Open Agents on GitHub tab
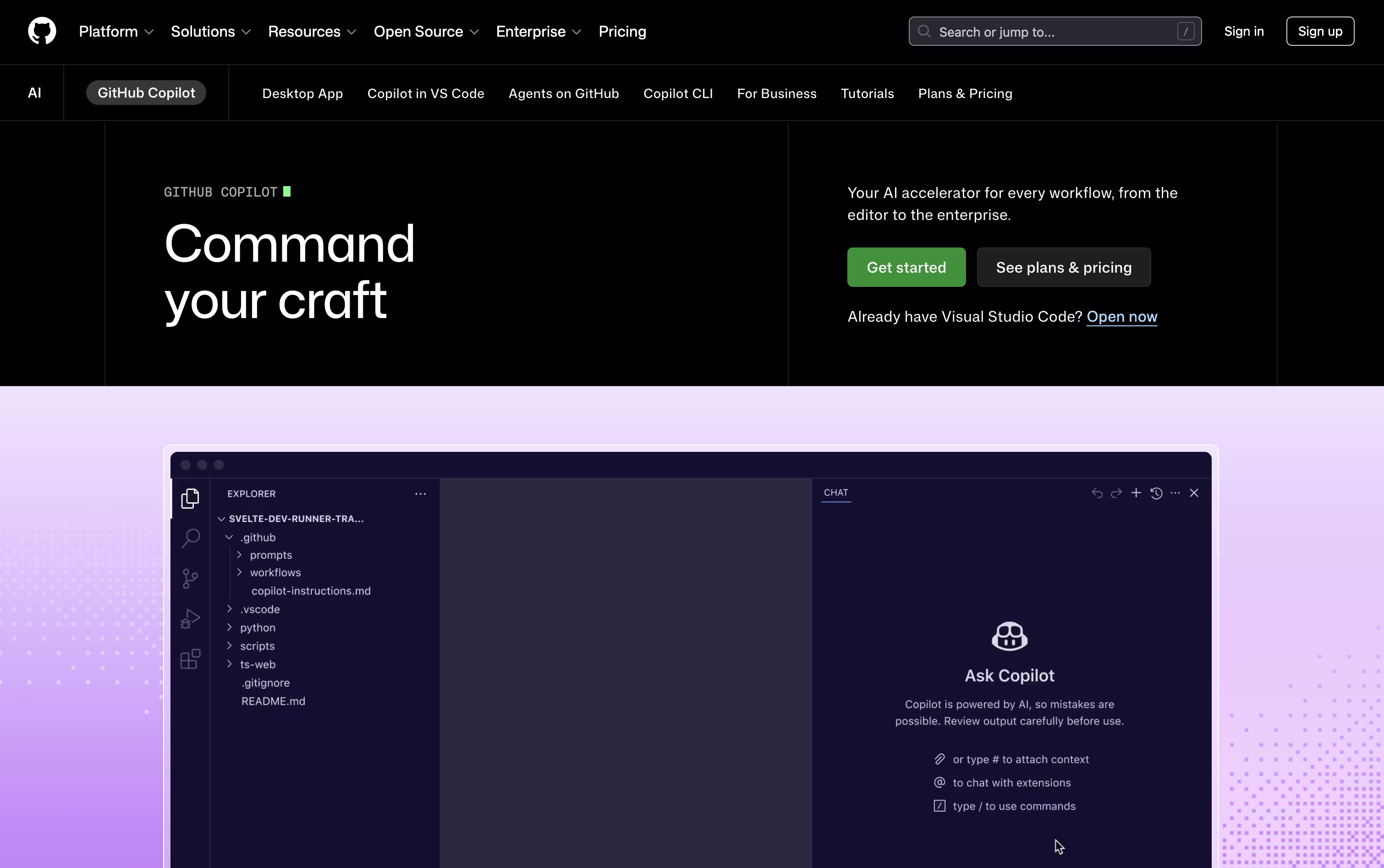The height and width of the screenshot is (868, 1384). [x=564, y=93]
